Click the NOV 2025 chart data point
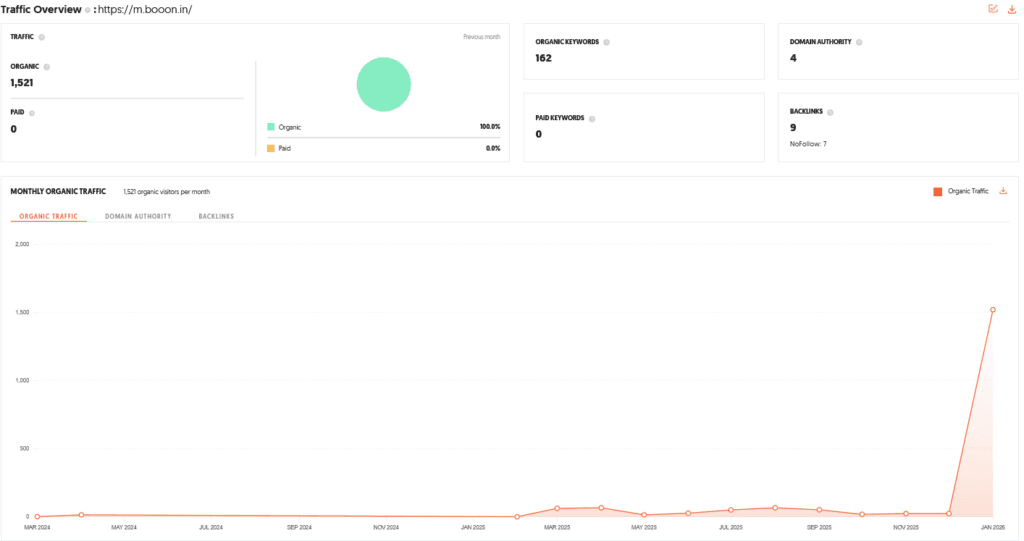Image resolution: width=1024 pixels, height=541 pixels. (x=906, y=514)
